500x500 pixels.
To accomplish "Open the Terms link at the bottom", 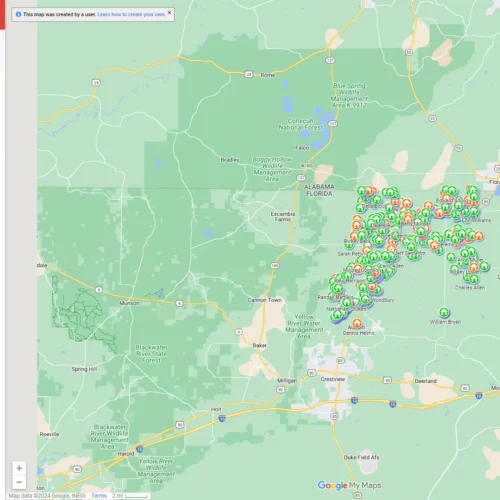I will 99,496.
